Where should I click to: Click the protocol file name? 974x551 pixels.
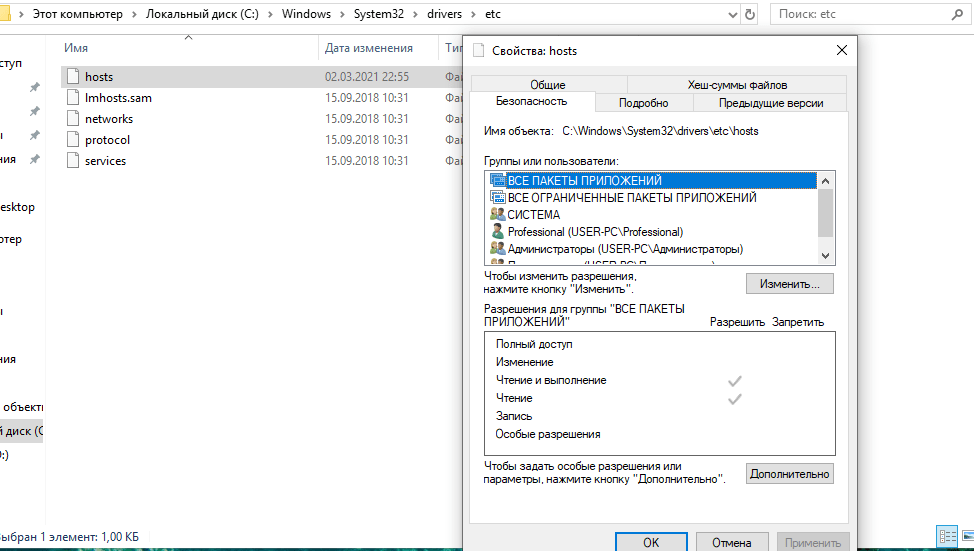coord(107,140)
